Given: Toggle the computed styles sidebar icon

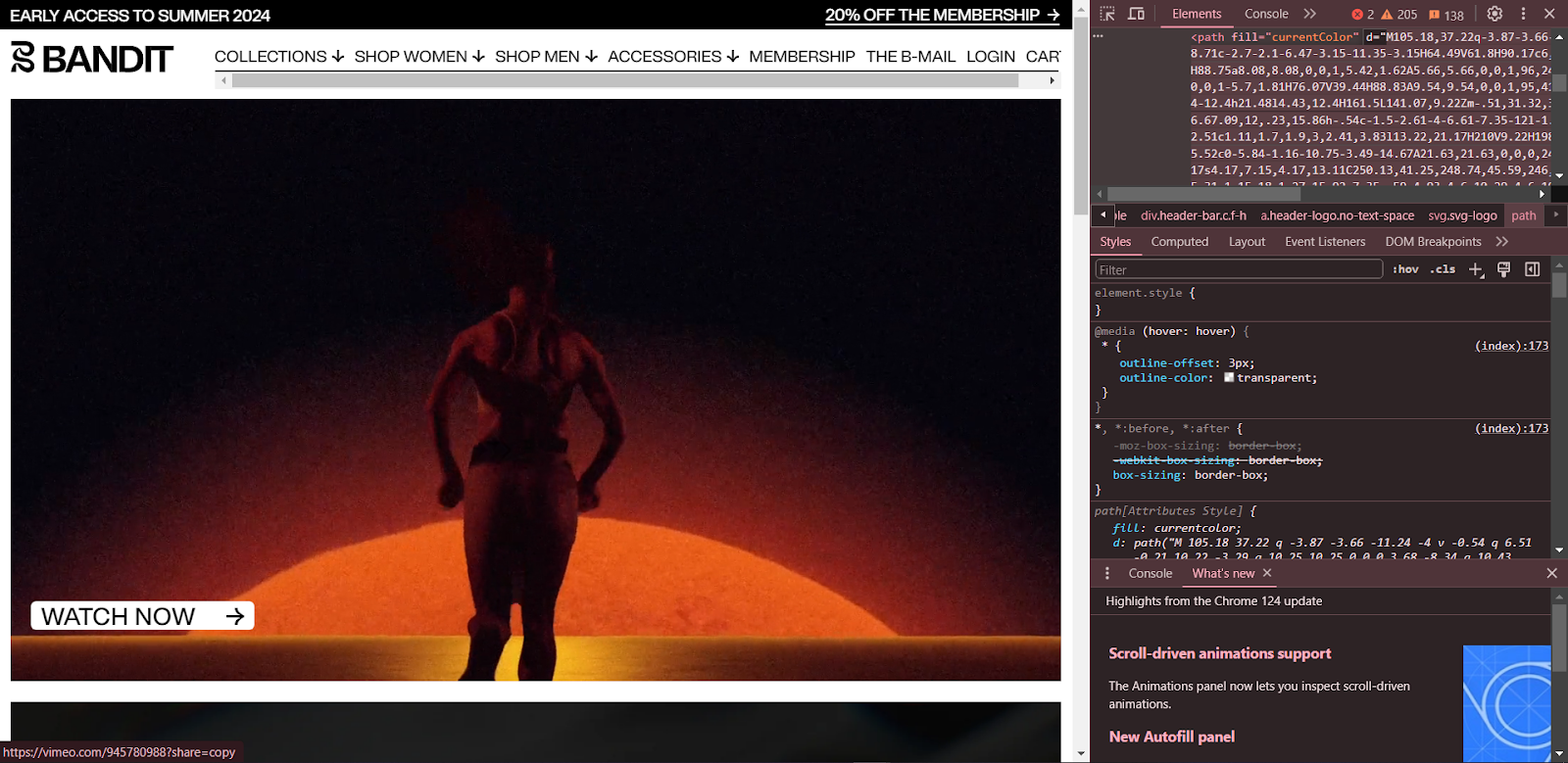Looking at the screenshot, I should (x=1533, y=269).
